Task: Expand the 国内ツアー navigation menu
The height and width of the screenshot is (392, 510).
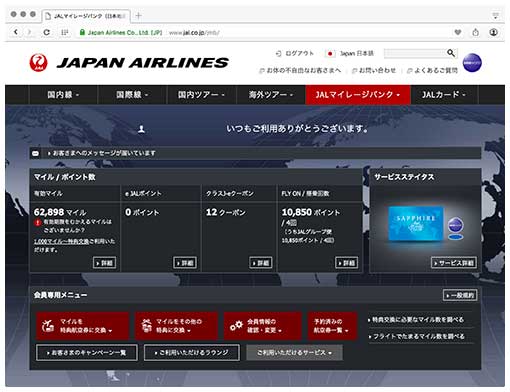Action: pyautogui.click(x=201, y=95)
